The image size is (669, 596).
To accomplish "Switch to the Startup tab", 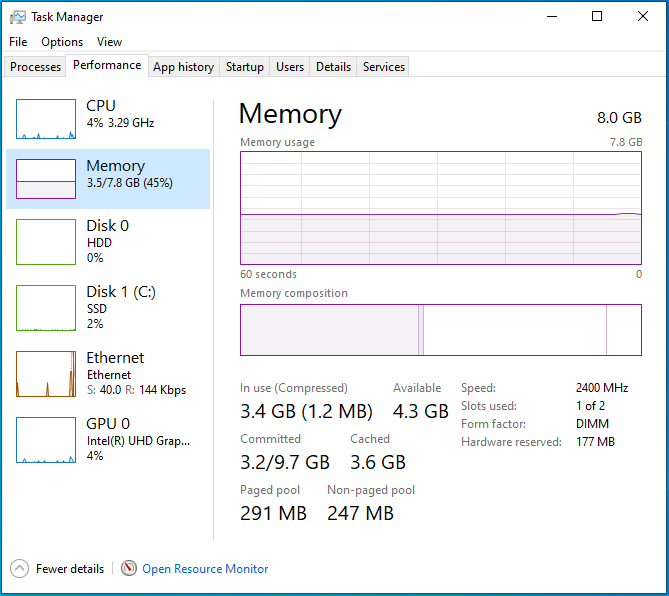I will [x=245, y=67].
